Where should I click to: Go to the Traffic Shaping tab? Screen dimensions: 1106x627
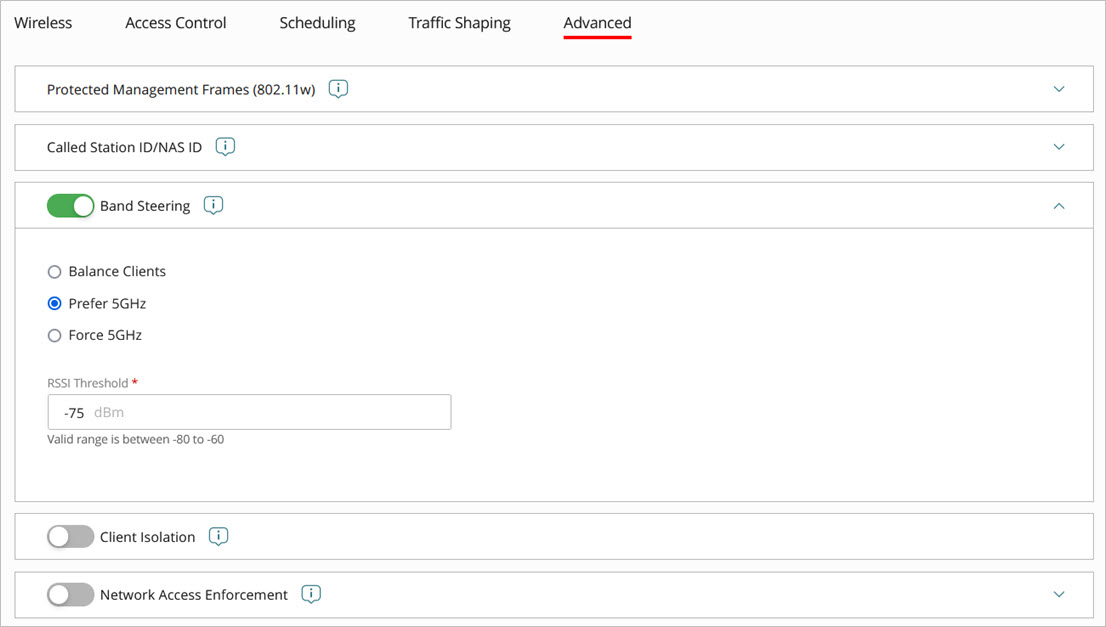coord(459,22)
